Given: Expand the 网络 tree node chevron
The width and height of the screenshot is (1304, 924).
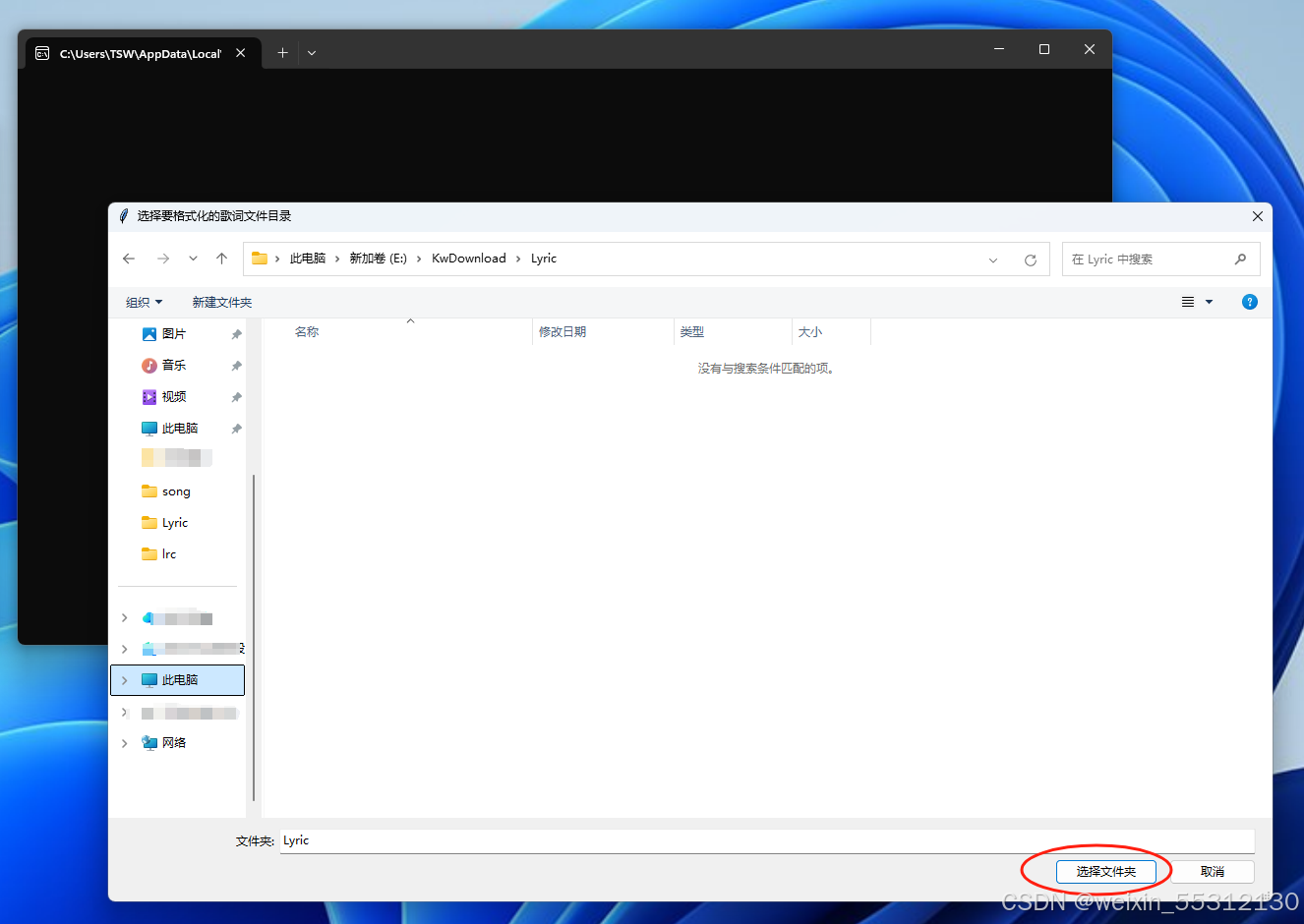Looking at the screenshot, I should (x=124, y=743).
